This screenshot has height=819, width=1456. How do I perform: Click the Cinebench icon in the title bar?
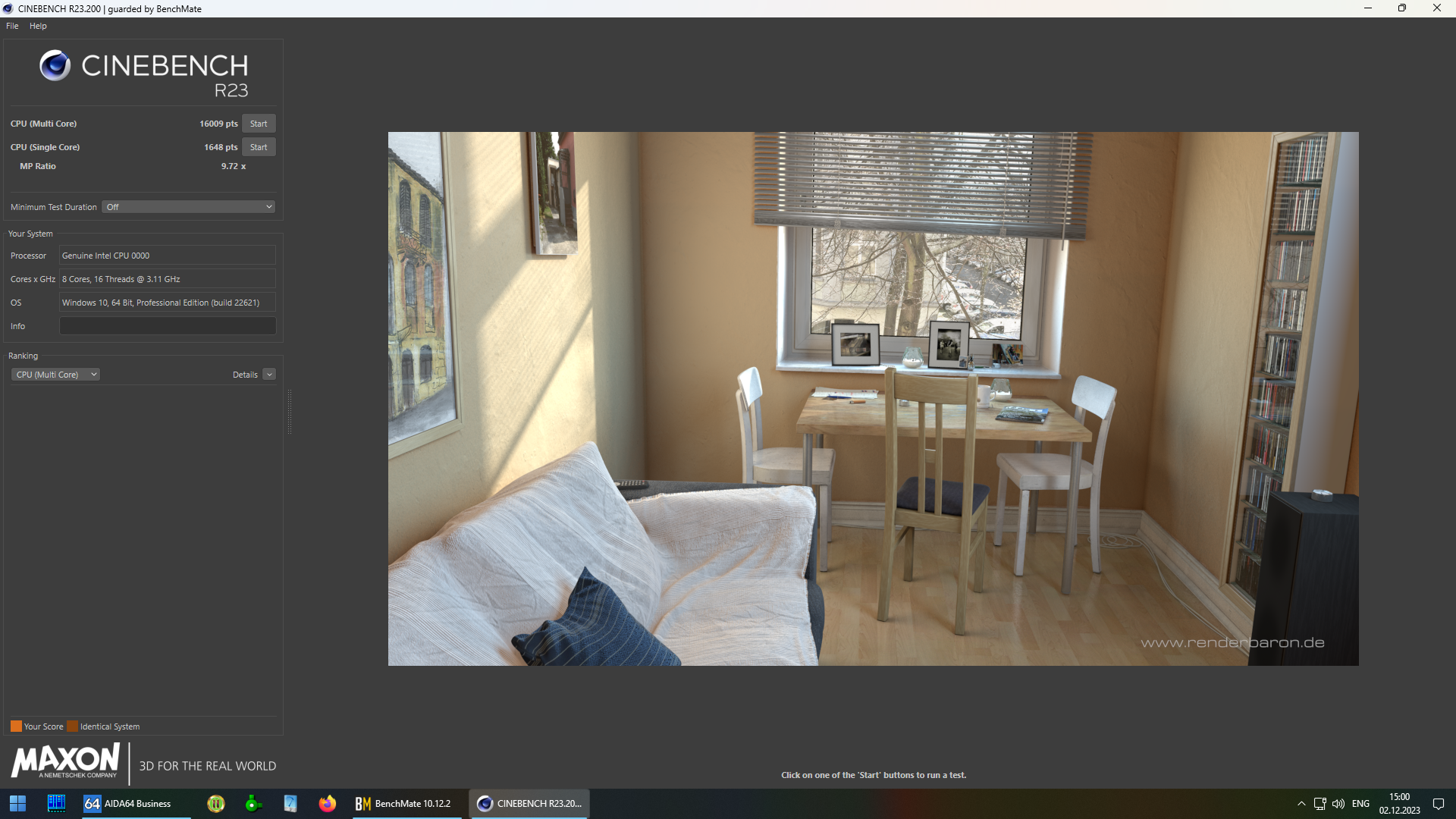click(x=8, y=8)
